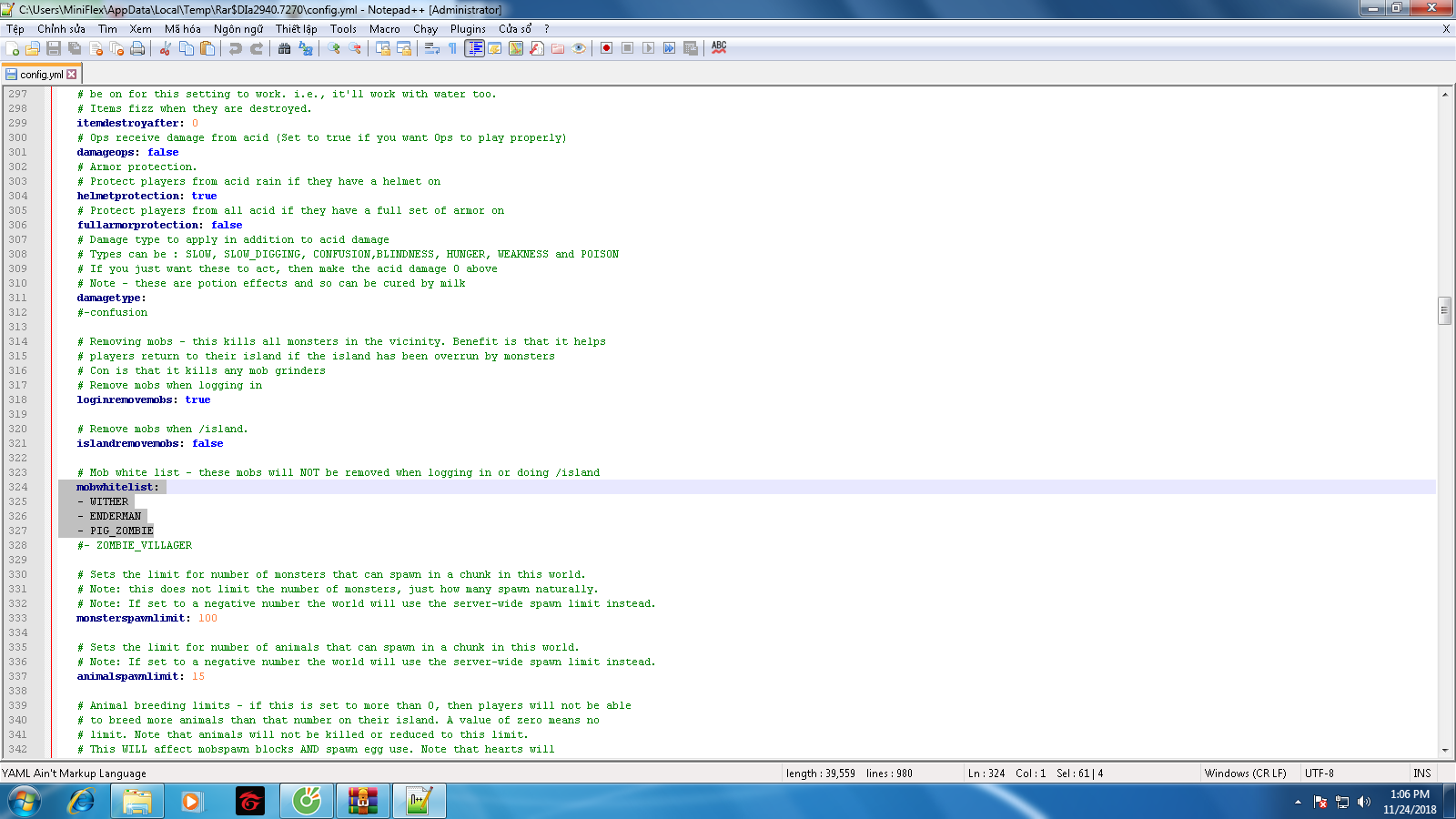1456x819 pixels.
Task: Zoom out using the magnifier minus icon
Action: (355, 48)
